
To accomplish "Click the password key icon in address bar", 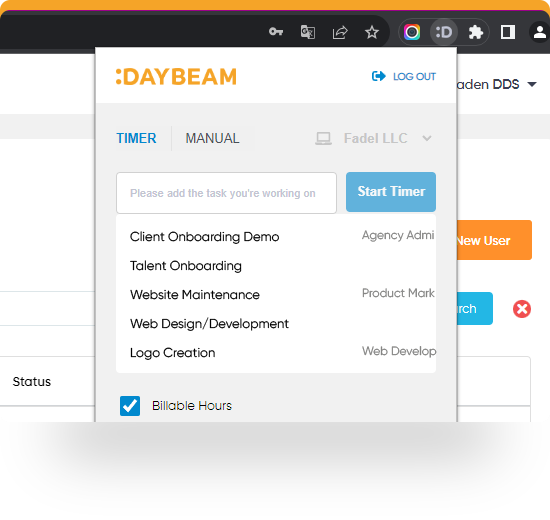I will pyautogui.click(x=276, y=32).
